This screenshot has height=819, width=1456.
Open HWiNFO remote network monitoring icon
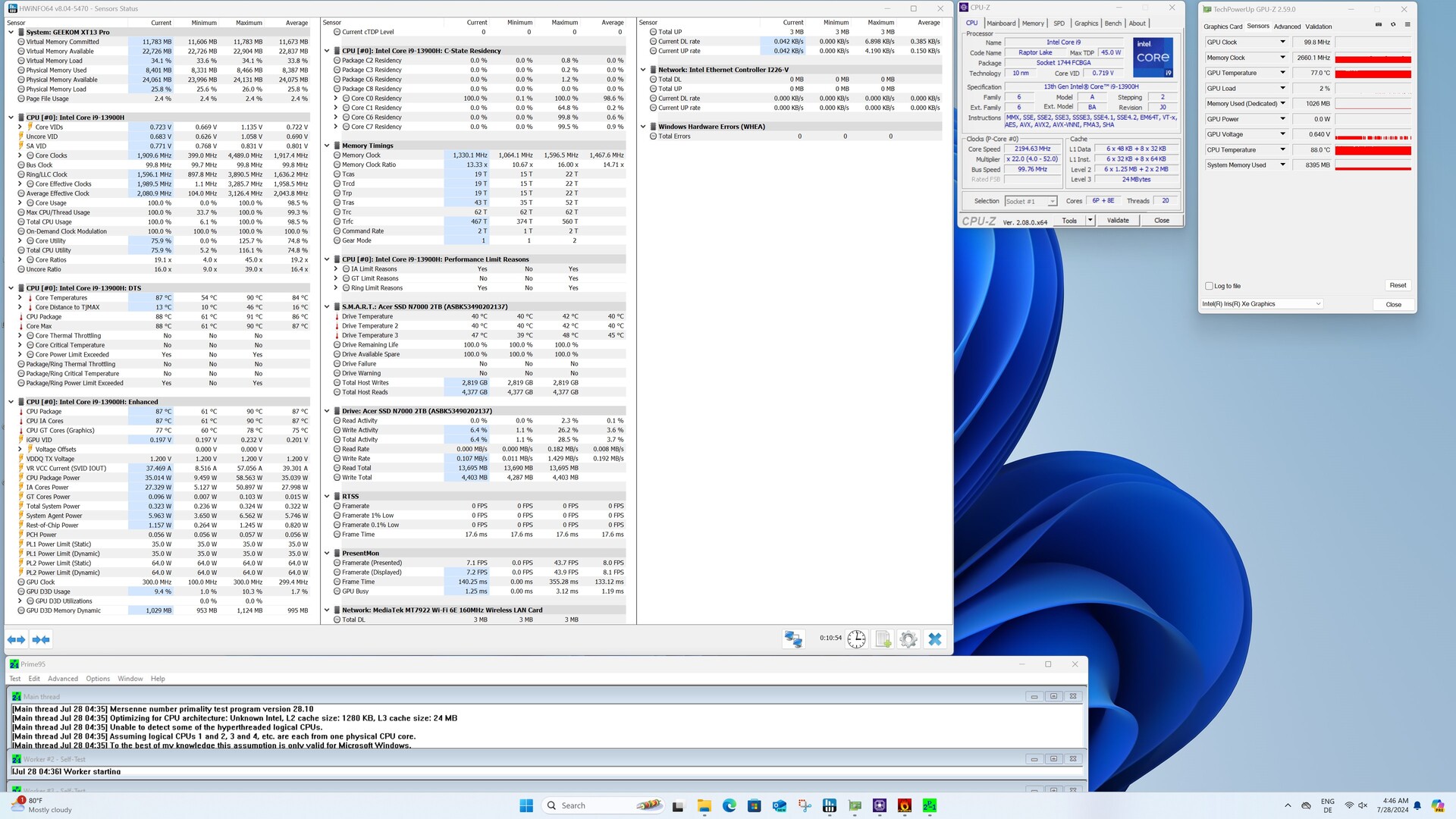(x=793, y=639)
